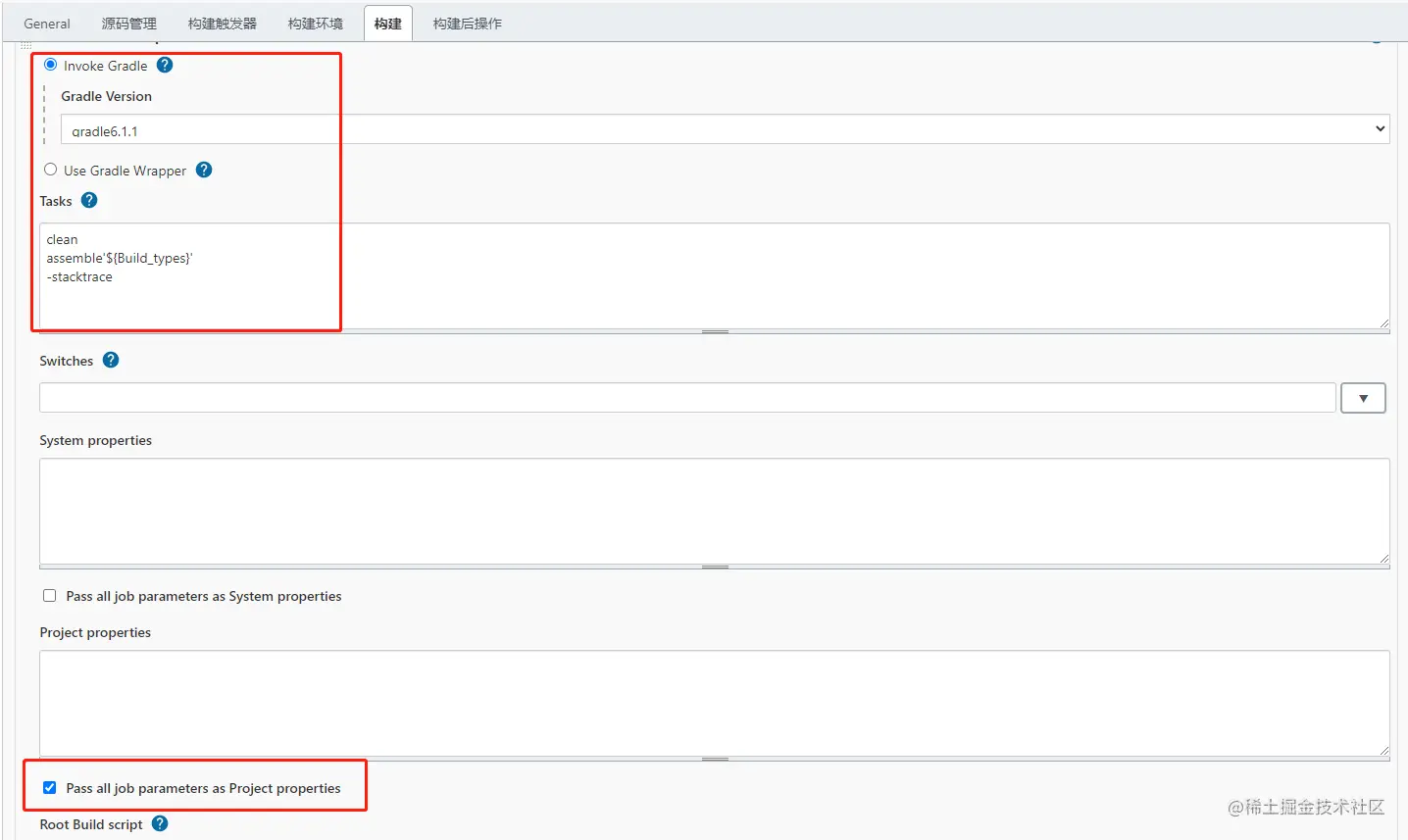Click help icon beside Use Gradle Wrapper

click(x=203, y=169)
